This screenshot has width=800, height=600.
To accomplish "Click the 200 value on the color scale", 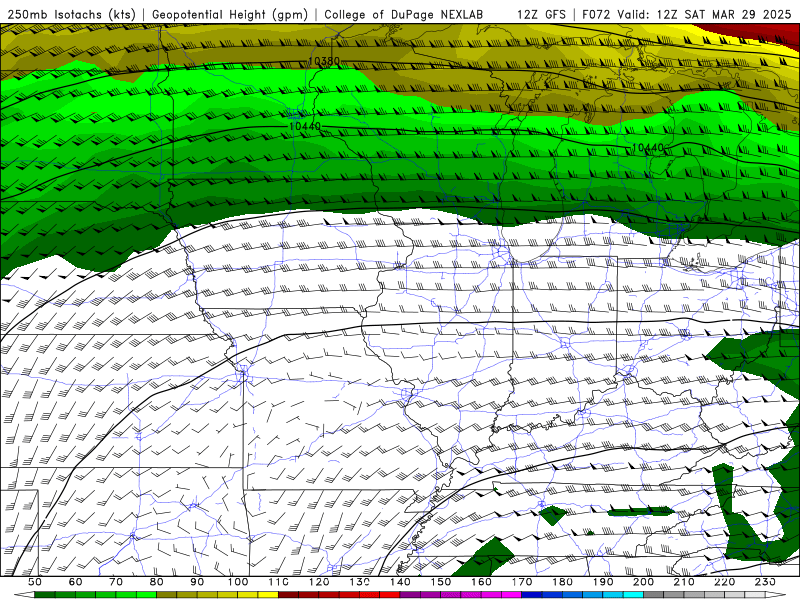I will point(643,582).
